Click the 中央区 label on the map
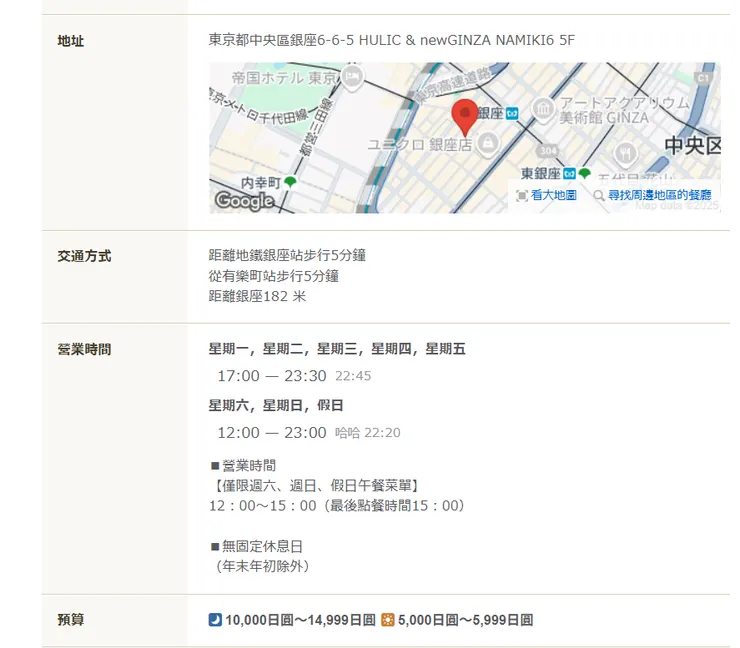Viewport: 740px width, 648px height. coord(693,145)
